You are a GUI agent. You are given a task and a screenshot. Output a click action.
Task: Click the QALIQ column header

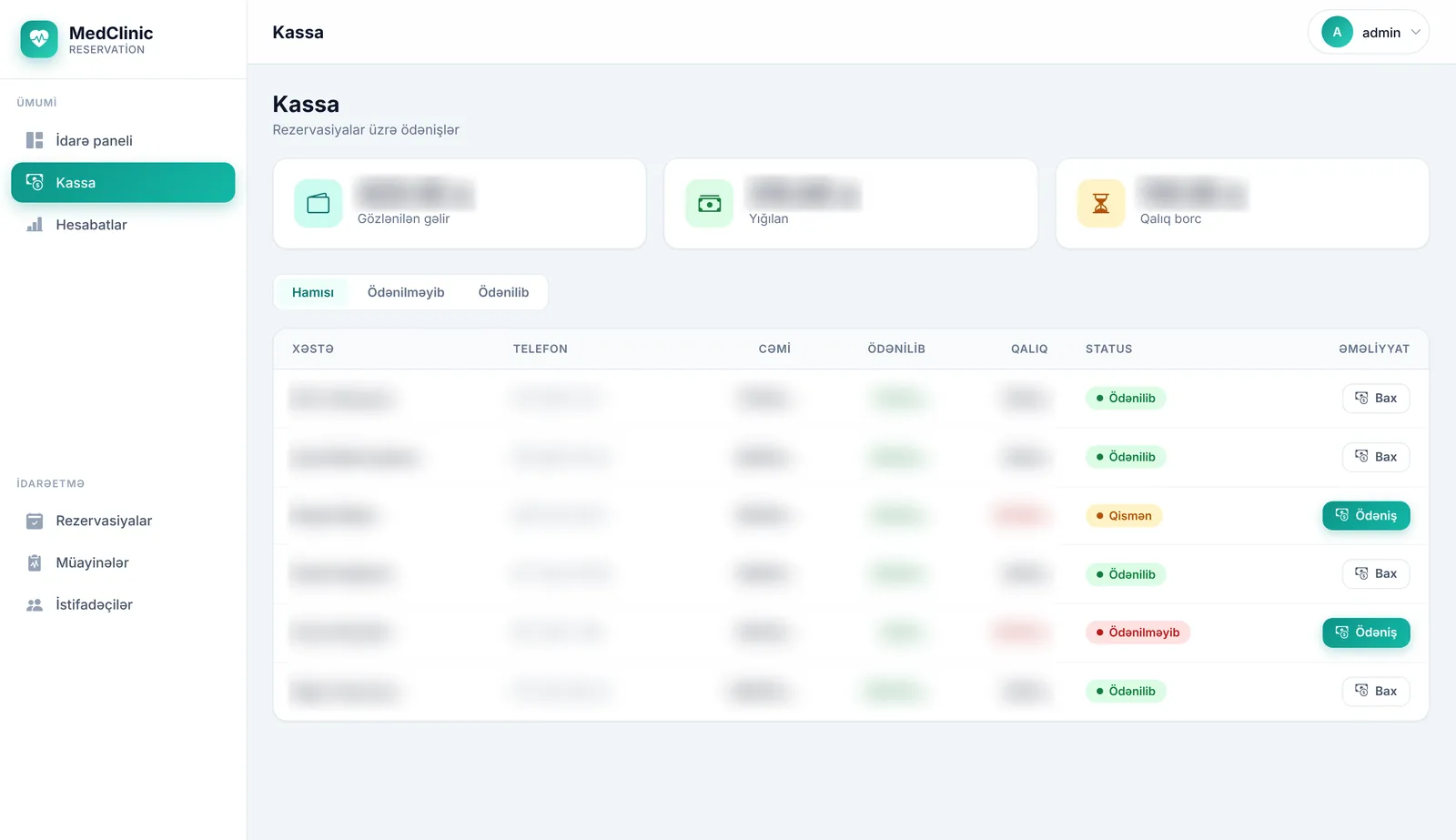[x=1029, y=349]
